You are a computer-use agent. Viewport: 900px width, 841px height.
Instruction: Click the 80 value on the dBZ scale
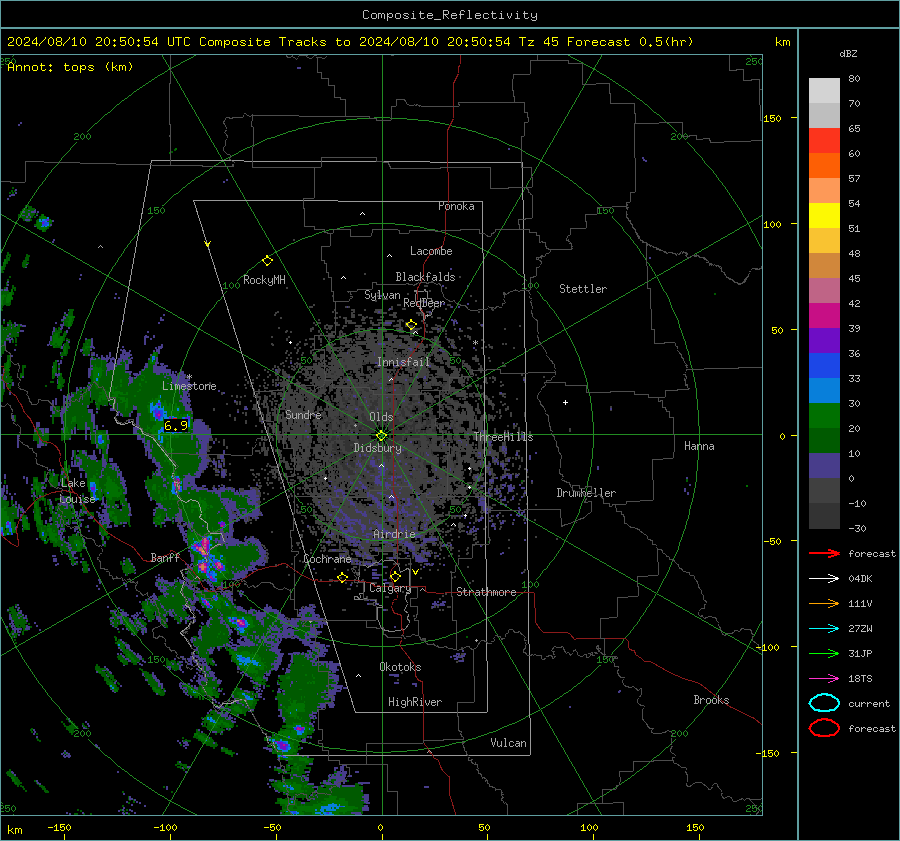click(855, 79)
